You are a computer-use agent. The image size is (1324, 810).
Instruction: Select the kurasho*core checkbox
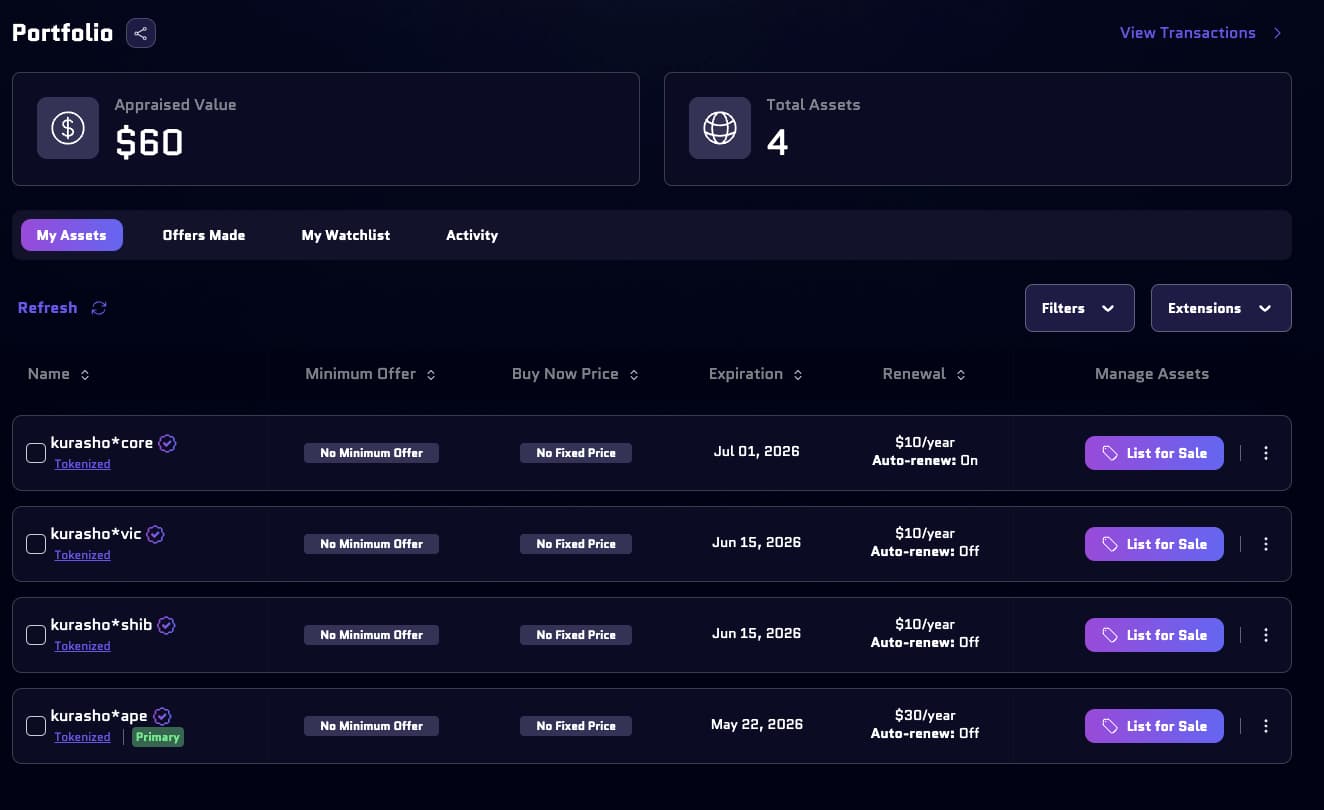[x=36, y=453]
